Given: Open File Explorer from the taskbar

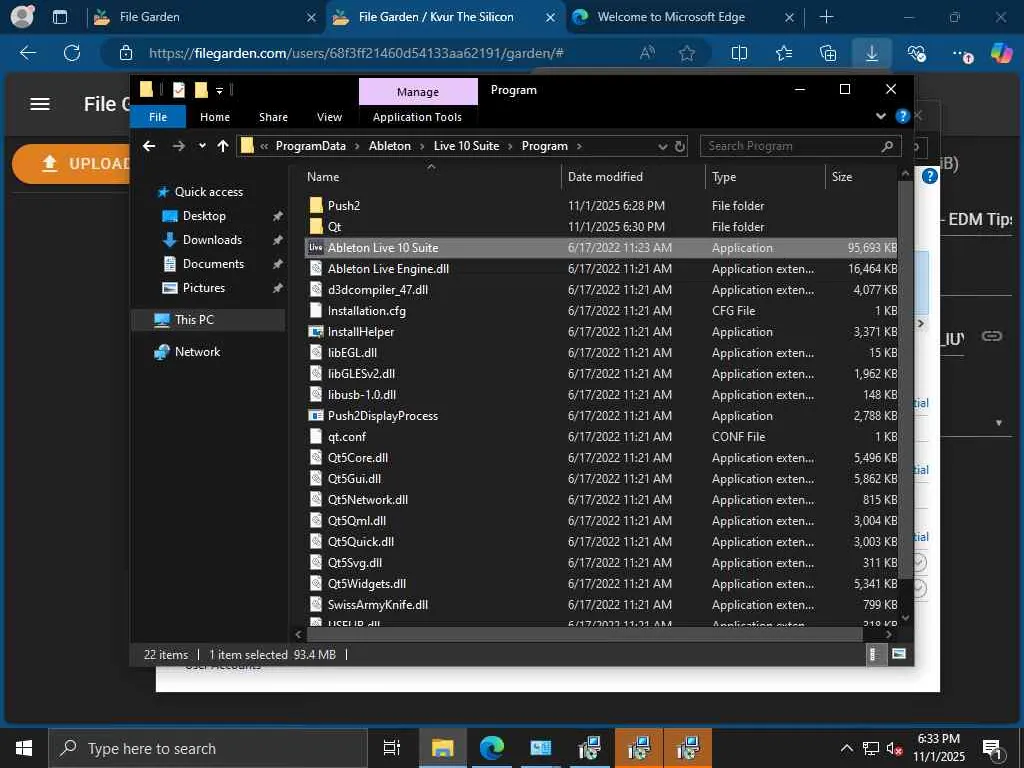Looking at the screenshot, I should 442,748.
